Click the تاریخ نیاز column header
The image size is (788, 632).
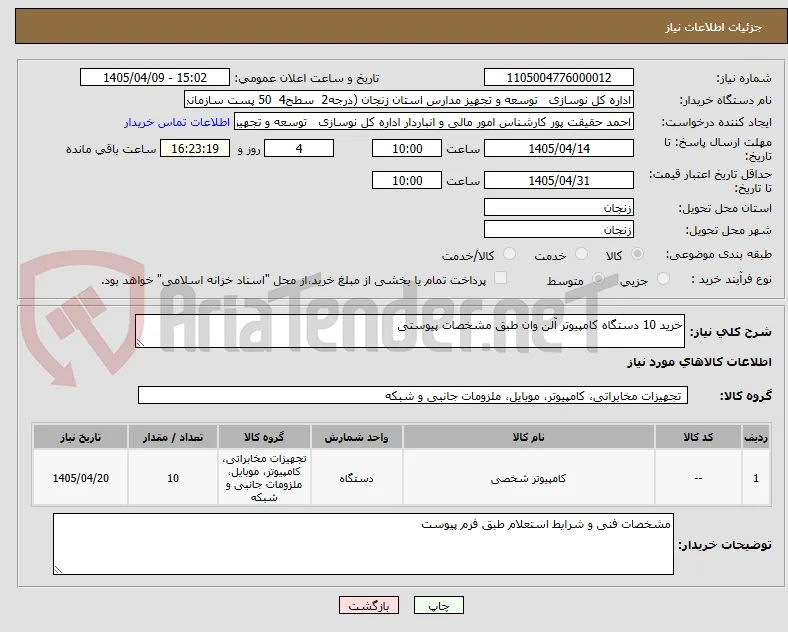80,437
